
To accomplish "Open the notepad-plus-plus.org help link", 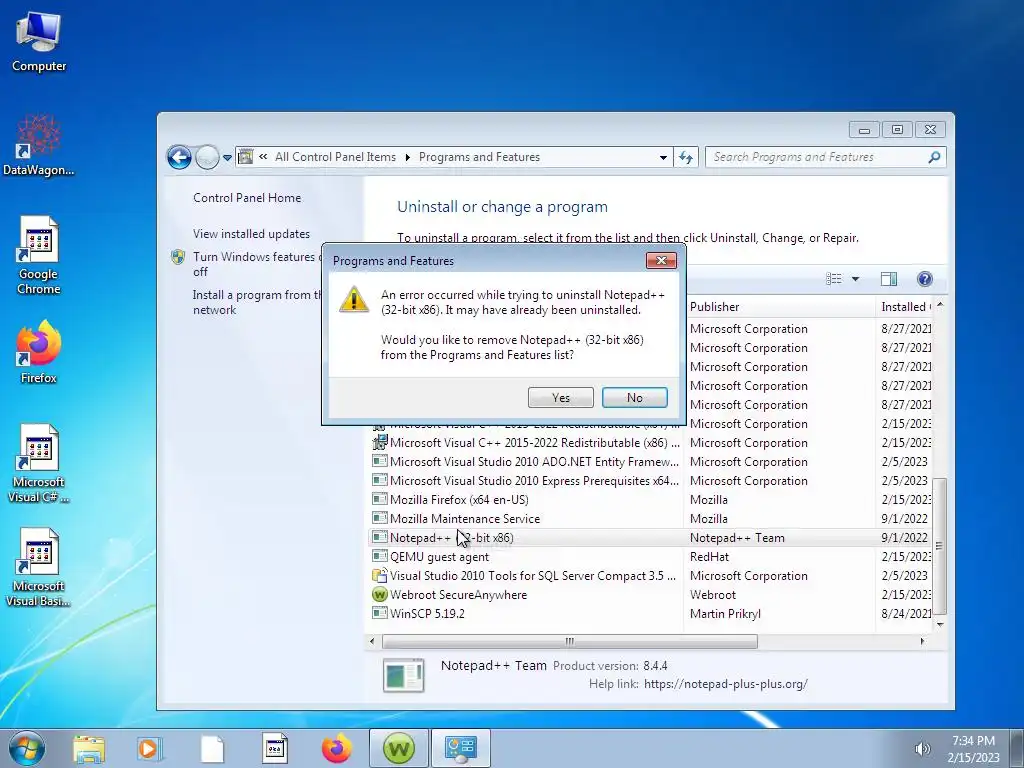I will 726,684.
